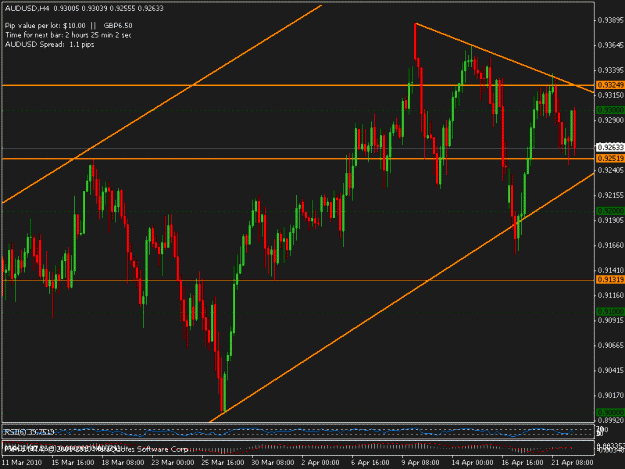
Task: Click the '25 Mar 16:00' time axis label
Action: coord(222,463)
